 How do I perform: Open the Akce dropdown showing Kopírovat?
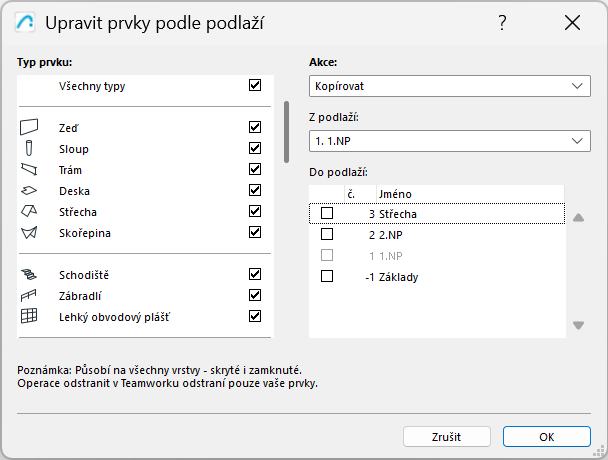[448, 86]
